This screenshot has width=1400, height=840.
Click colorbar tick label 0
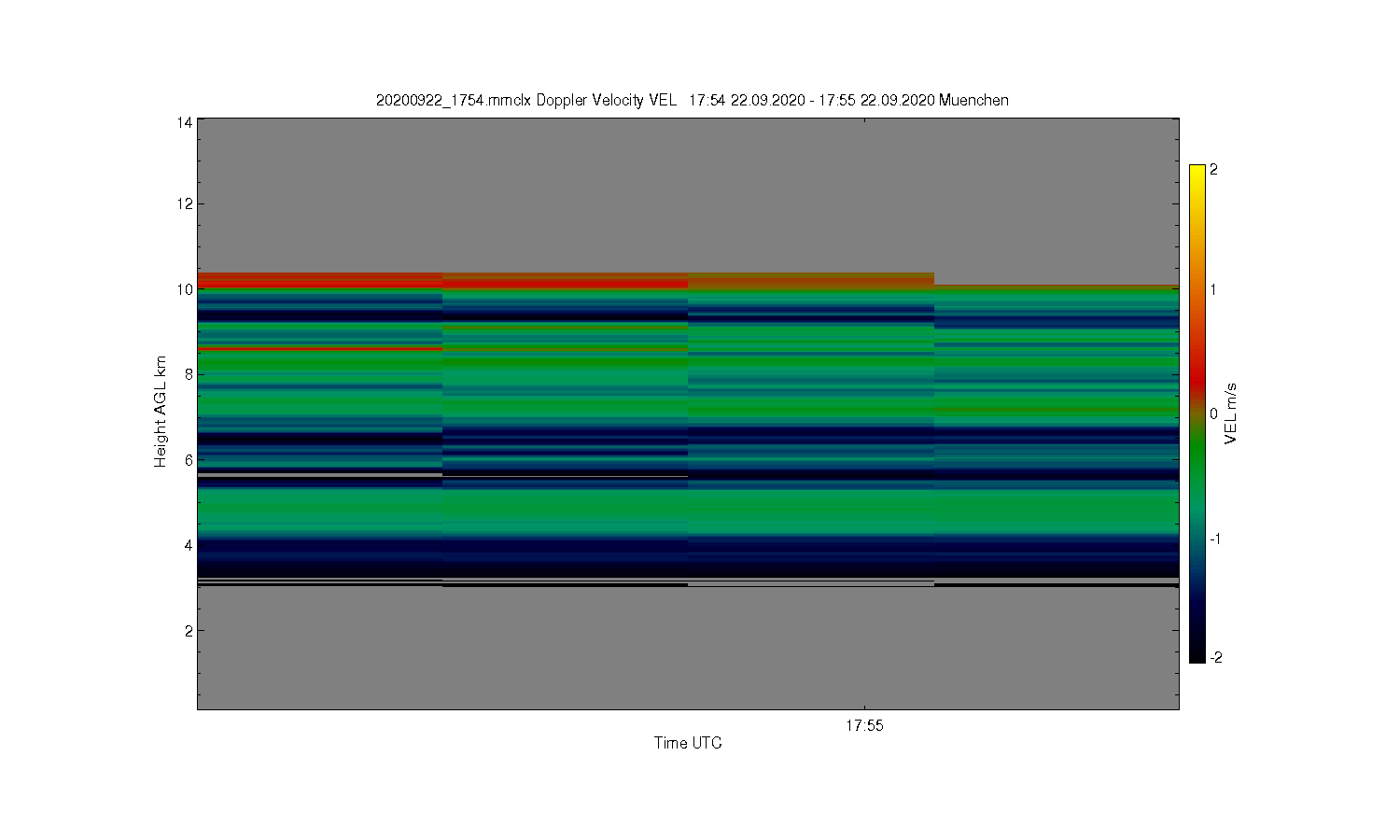1213,413
